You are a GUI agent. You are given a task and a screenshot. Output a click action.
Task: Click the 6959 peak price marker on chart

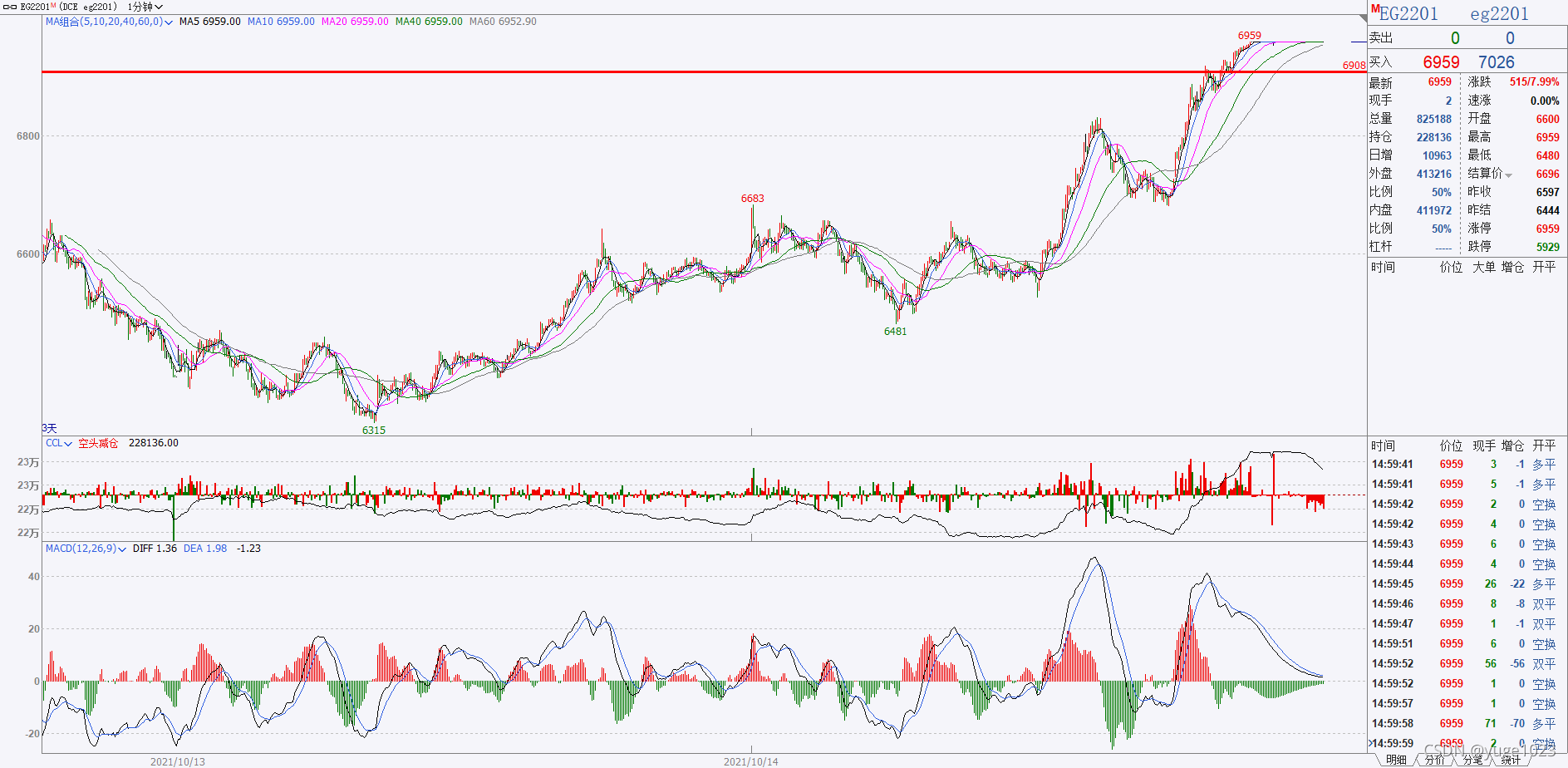[x=1249, y=36]
